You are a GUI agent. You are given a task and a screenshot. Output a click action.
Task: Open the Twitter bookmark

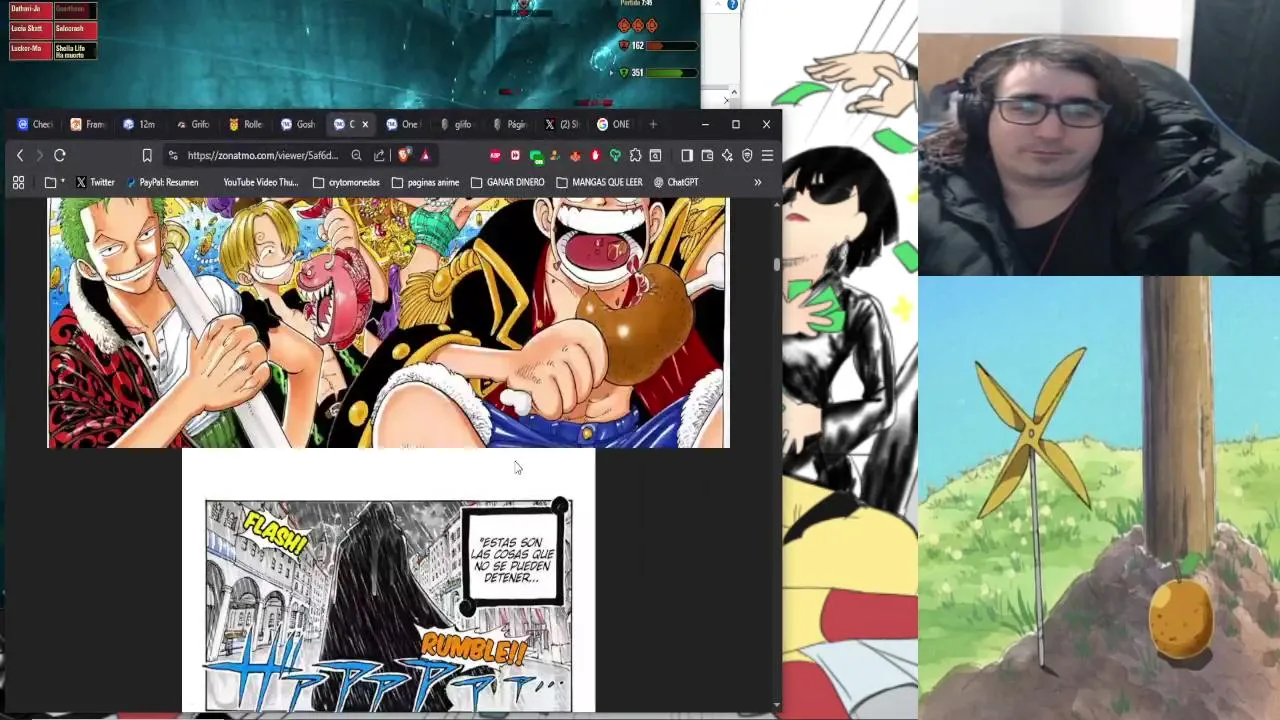coord(95,182)
